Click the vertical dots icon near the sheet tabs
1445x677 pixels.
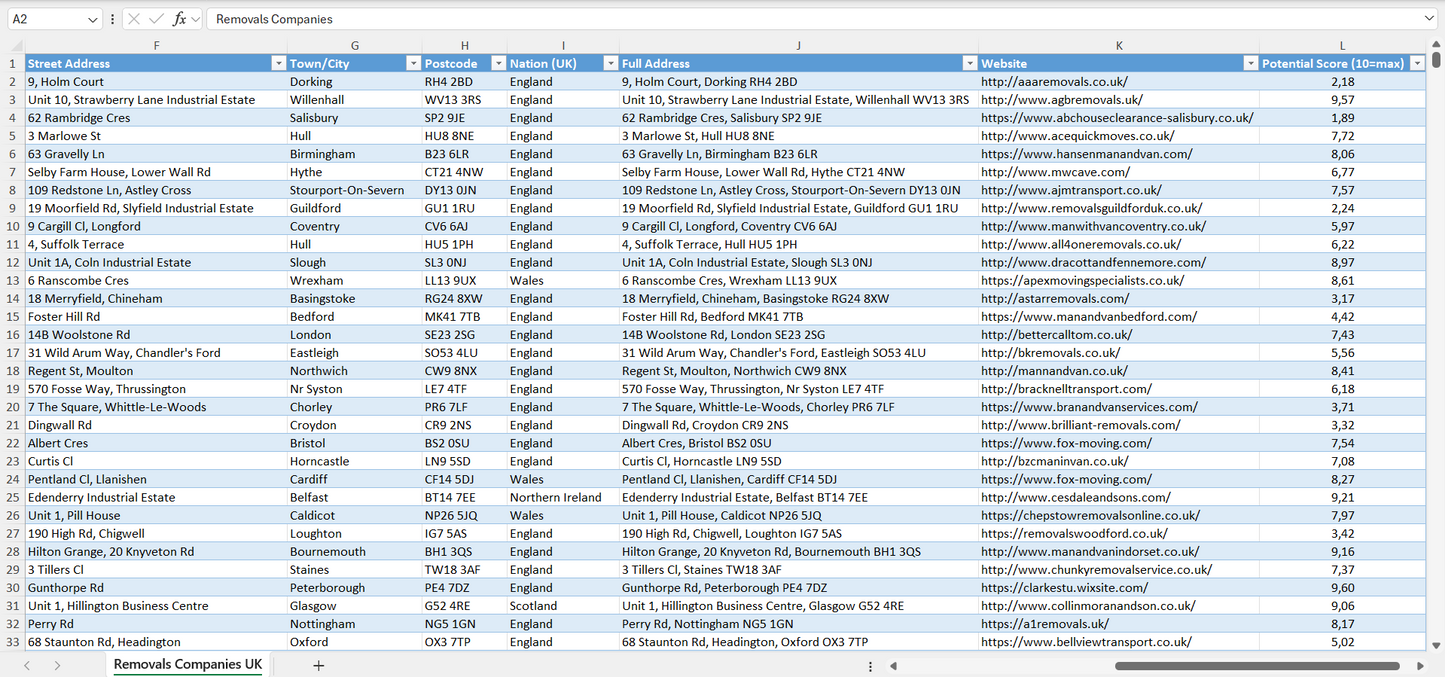[x=868, y=664]
